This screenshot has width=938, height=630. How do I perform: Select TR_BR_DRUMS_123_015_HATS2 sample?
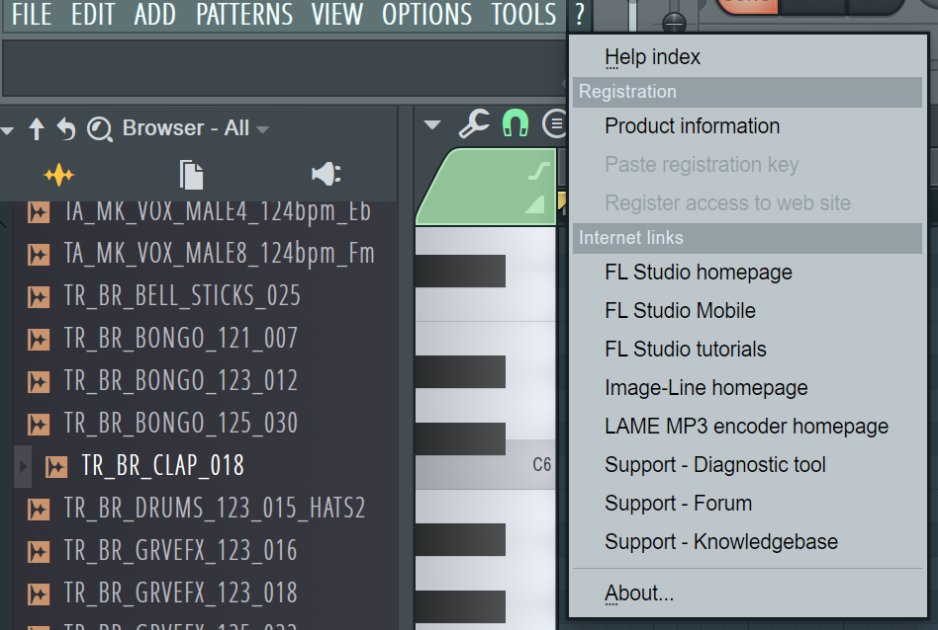click(x=214, y=509)
